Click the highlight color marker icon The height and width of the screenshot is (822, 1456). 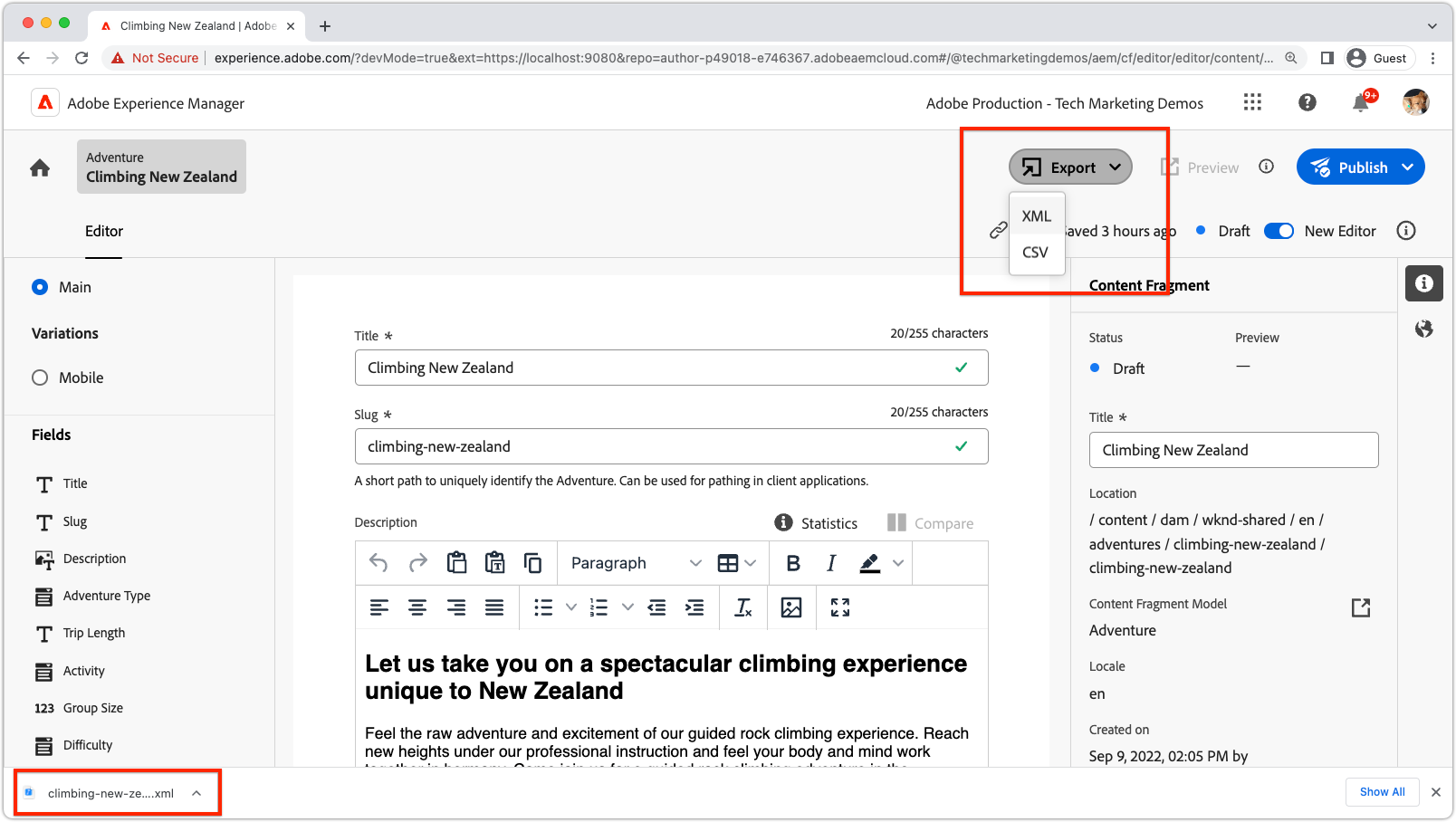tap(869, 563)
